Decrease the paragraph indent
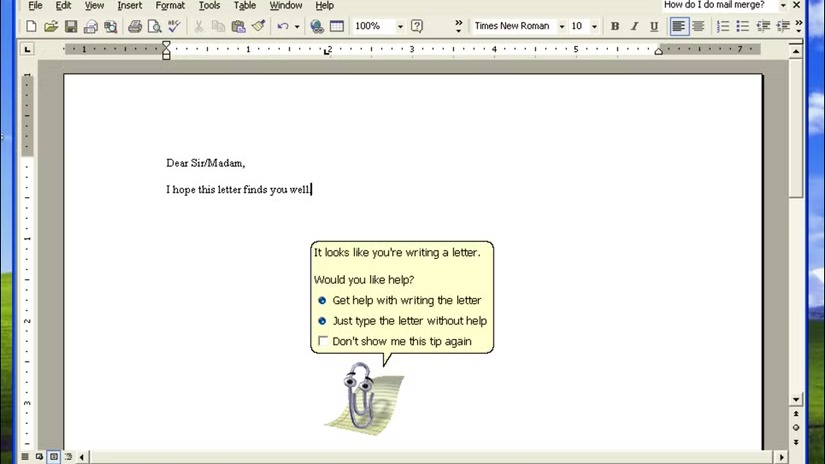Viewport: 825px width, 464px height. [x=763, y=26]
